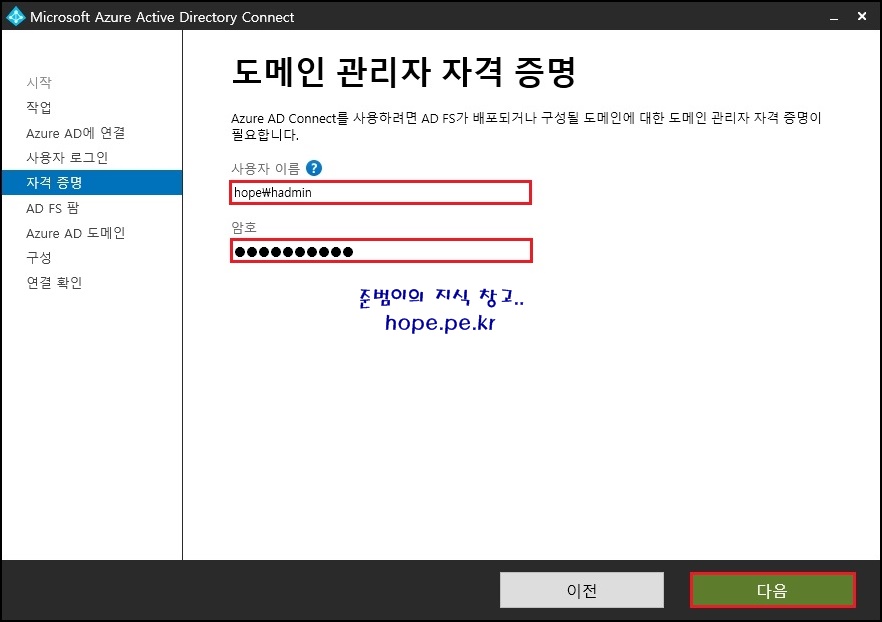Select the 자격 증명 step
The width and height of the screenshot is (882, 622).
(x=92, y=182)
